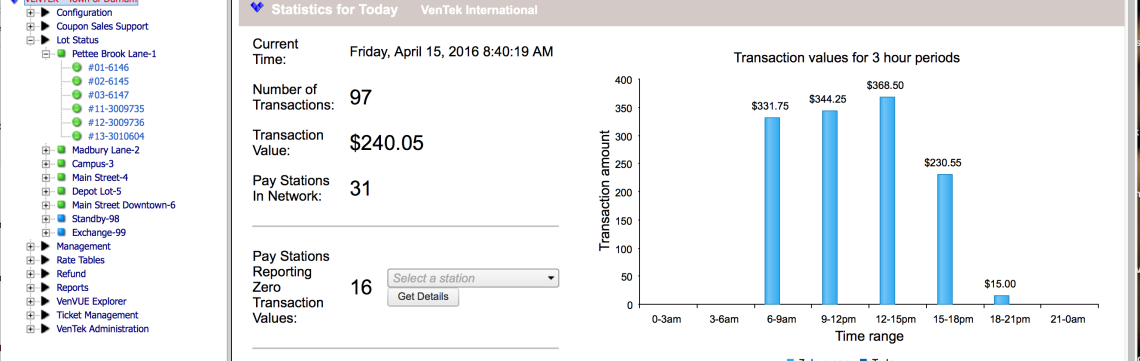
Task: Click arrow icon next to Reports
Action: pos(45,288)
